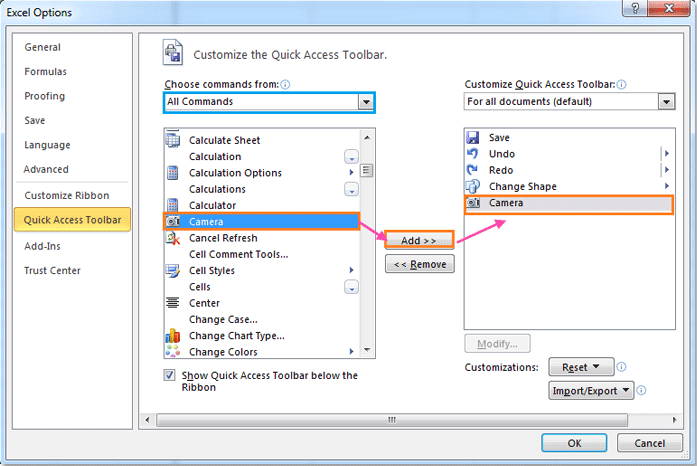Click the Add >> button
Image resolution: width=697 pixels, height=466 pixels.
[419, 241]
